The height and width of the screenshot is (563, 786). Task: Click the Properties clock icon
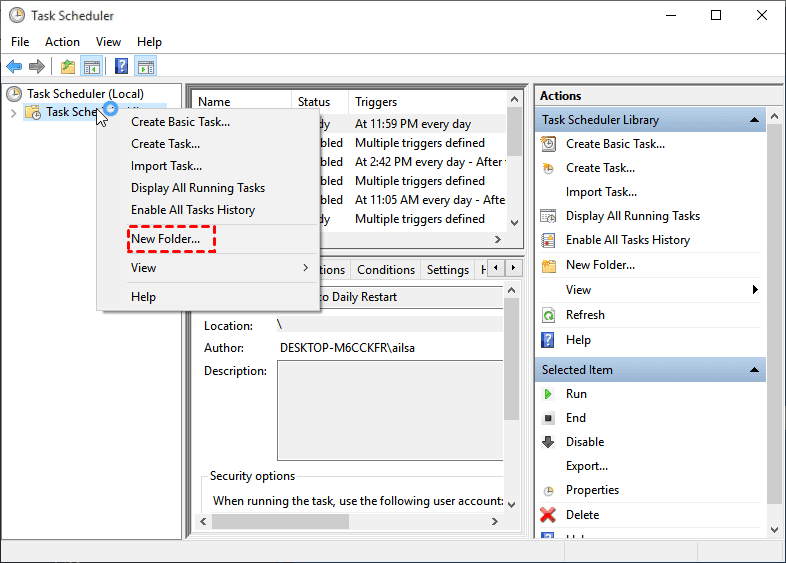[x=549, y=491]
